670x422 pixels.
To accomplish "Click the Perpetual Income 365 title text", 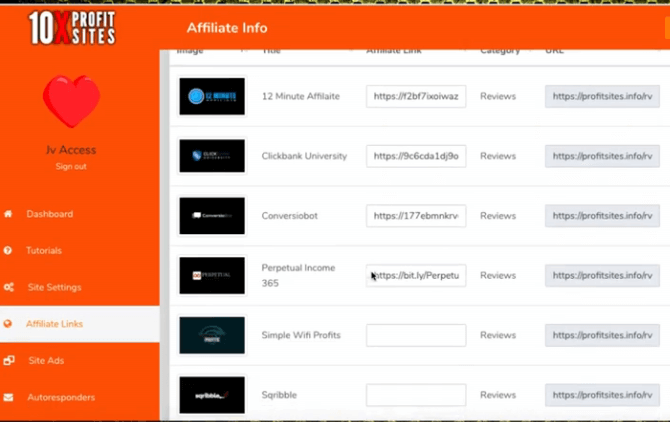I will pyautogui.click(x=298, y=275).
